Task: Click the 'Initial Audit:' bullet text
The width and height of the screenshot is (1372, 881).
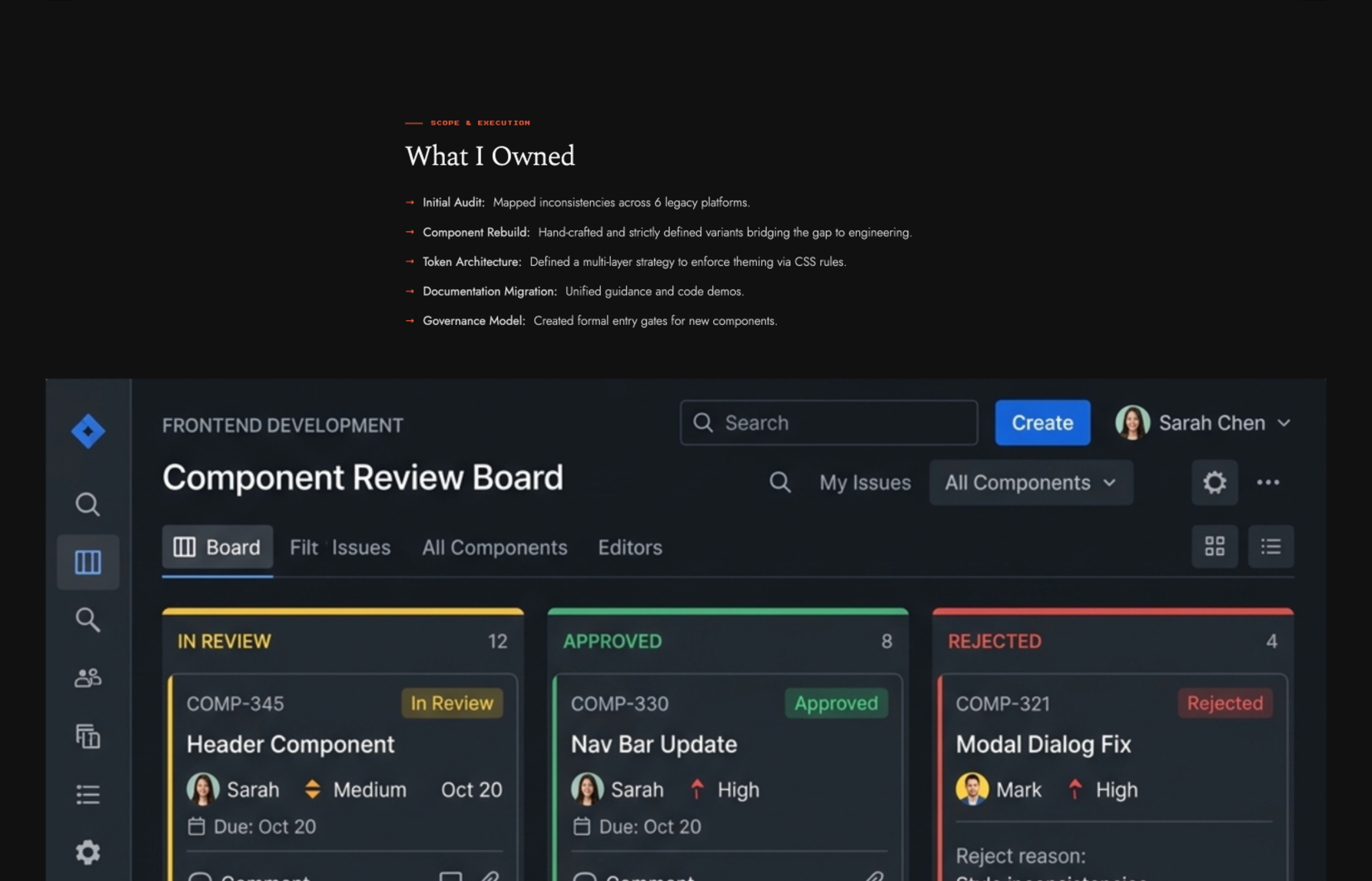Action: coord(454,202)
